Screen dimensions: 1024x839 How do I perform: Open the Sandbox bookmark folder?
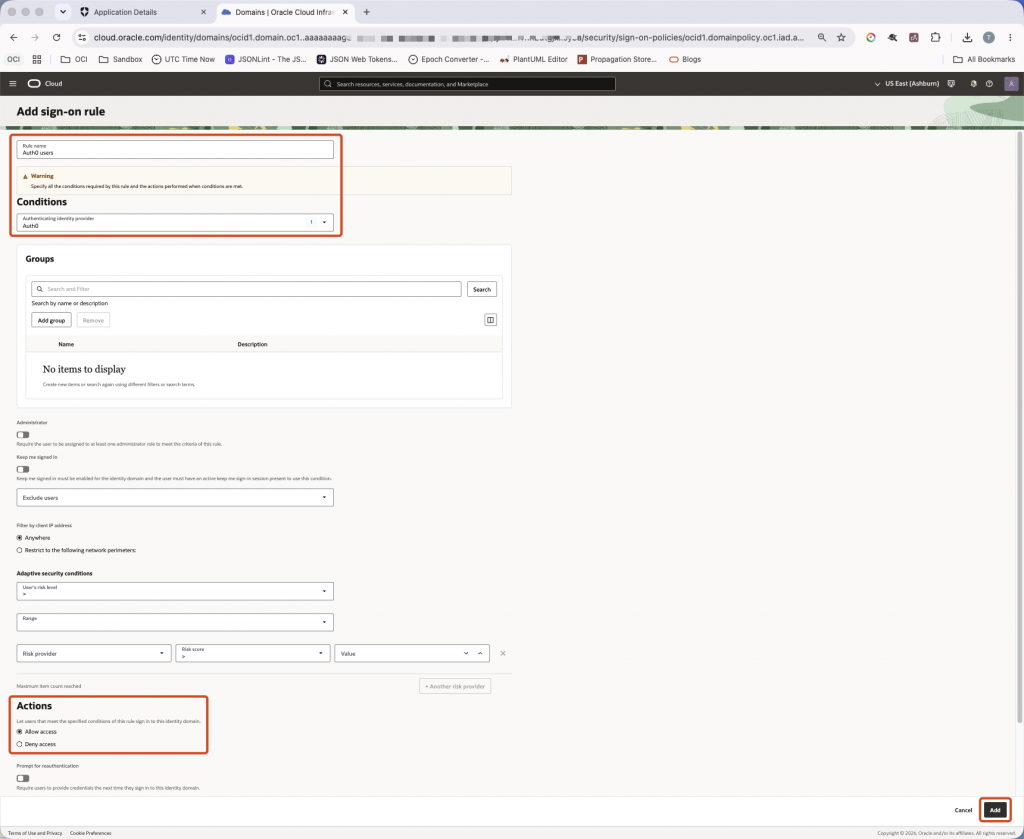(x=120, y=59)
